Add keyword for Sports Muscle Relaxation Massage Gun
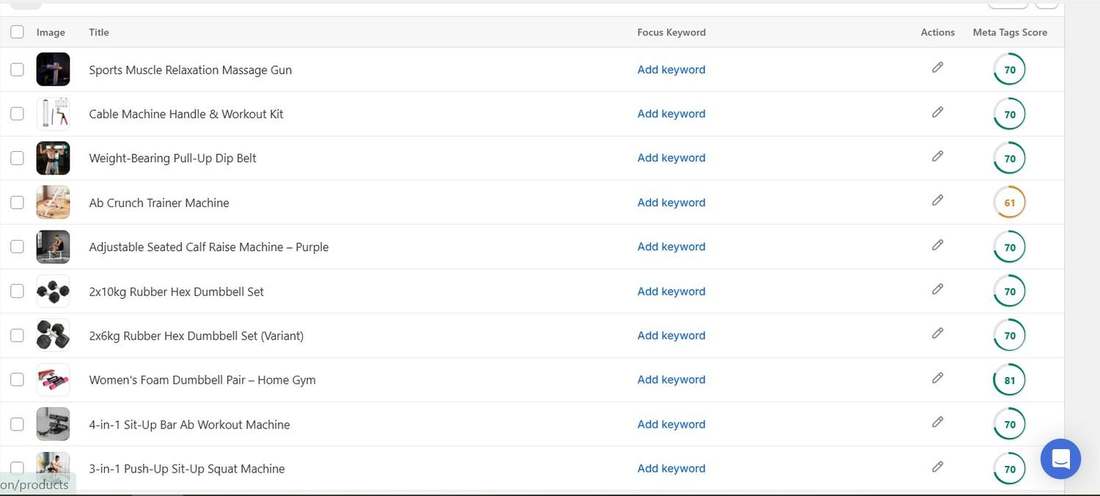 [x=671, y=69]
